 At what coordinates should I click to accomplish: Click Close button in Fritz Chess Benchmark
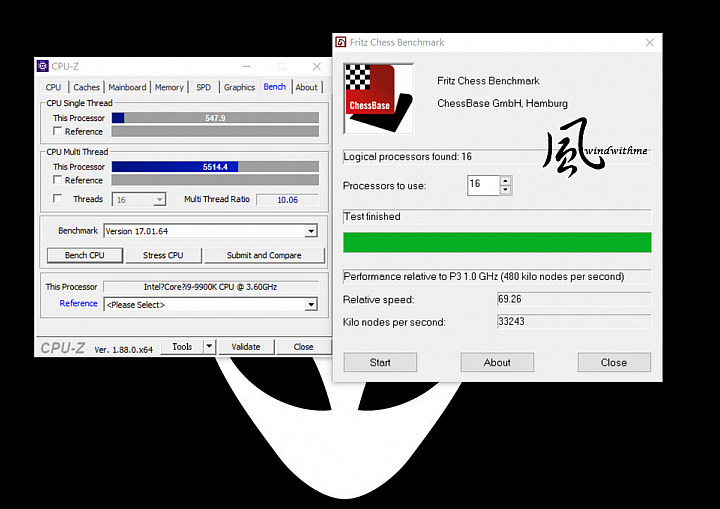coord(614,362)
